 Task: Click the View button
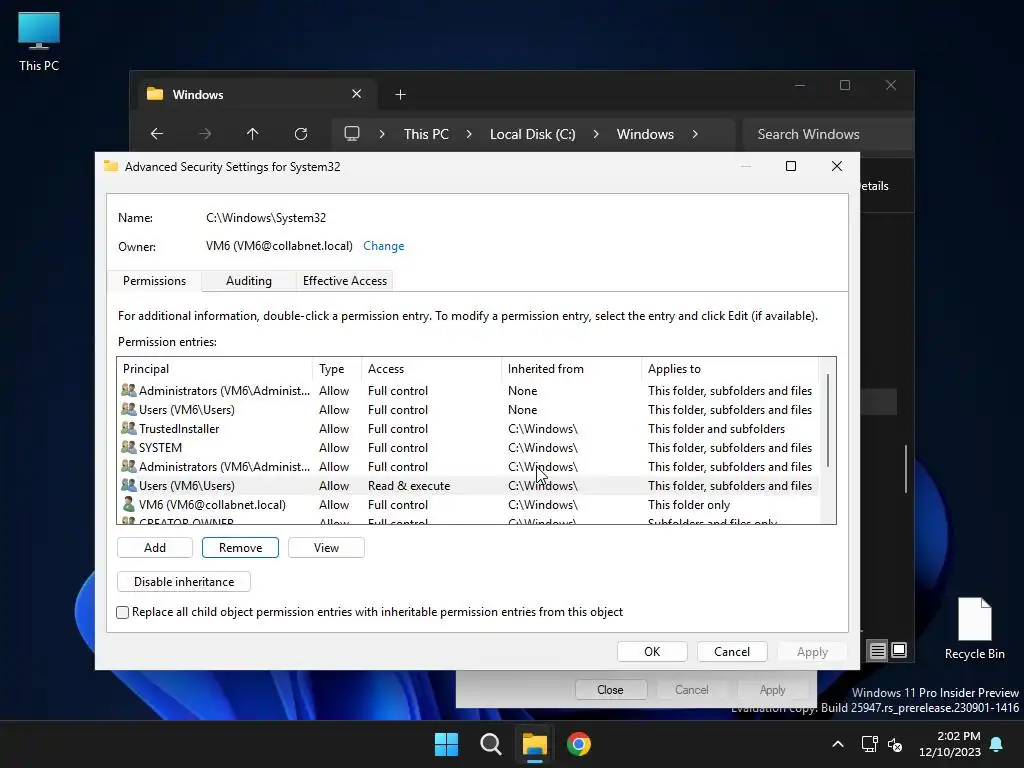pos(326,548)
